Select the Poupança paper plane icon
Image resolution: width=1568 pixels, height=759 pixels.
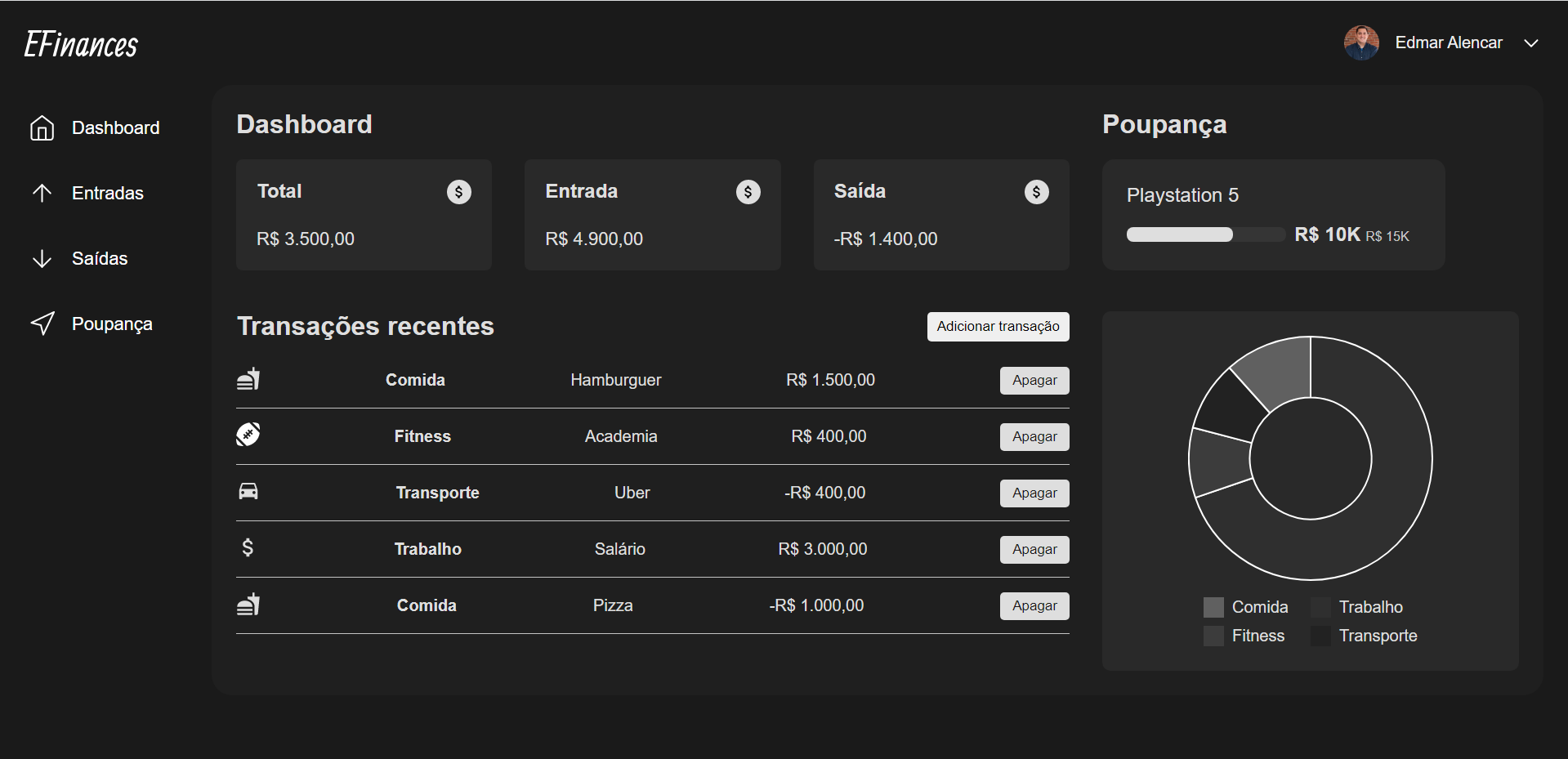42,324
